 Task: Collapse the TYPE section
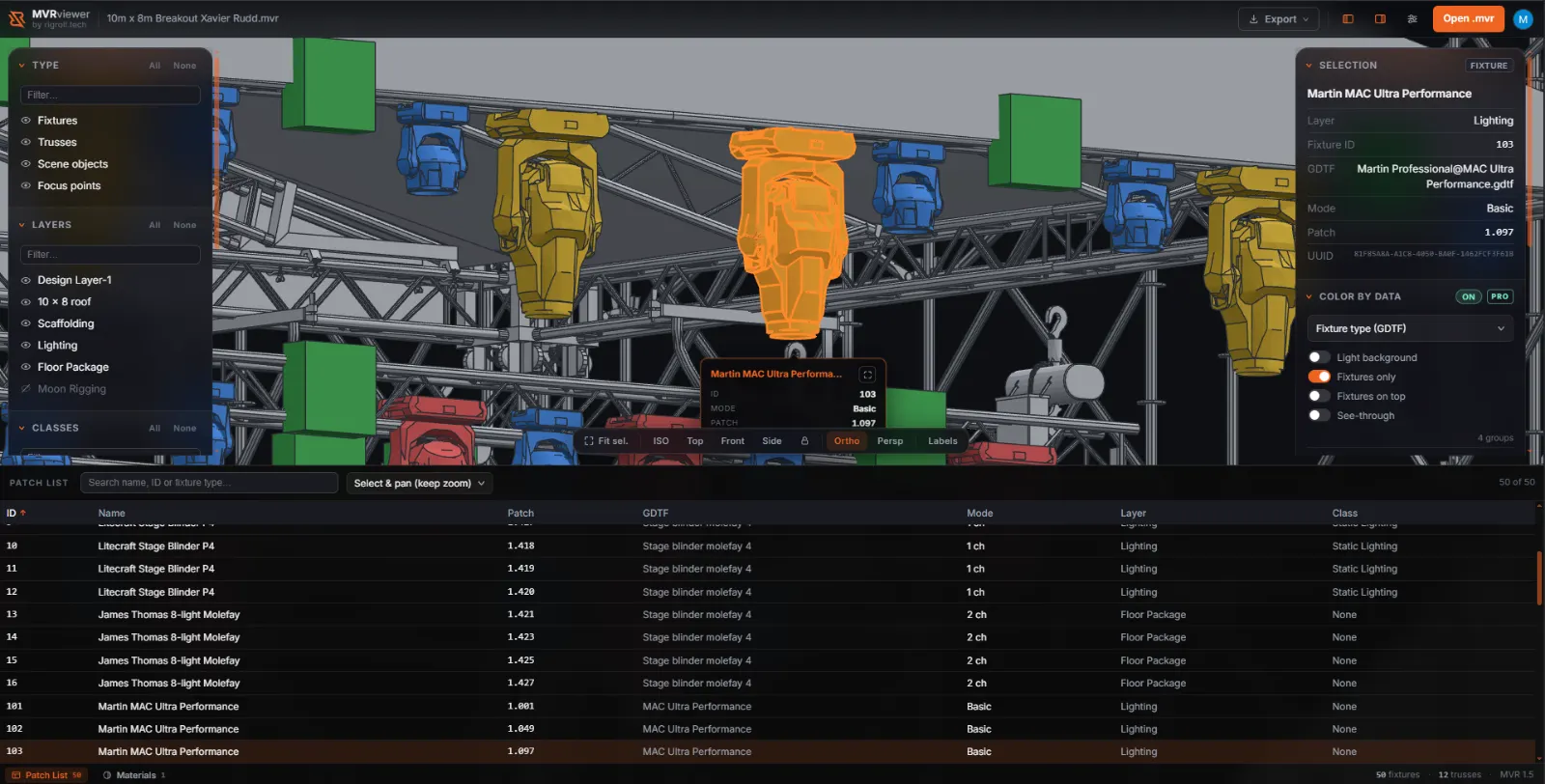click(x=21, y=66)
